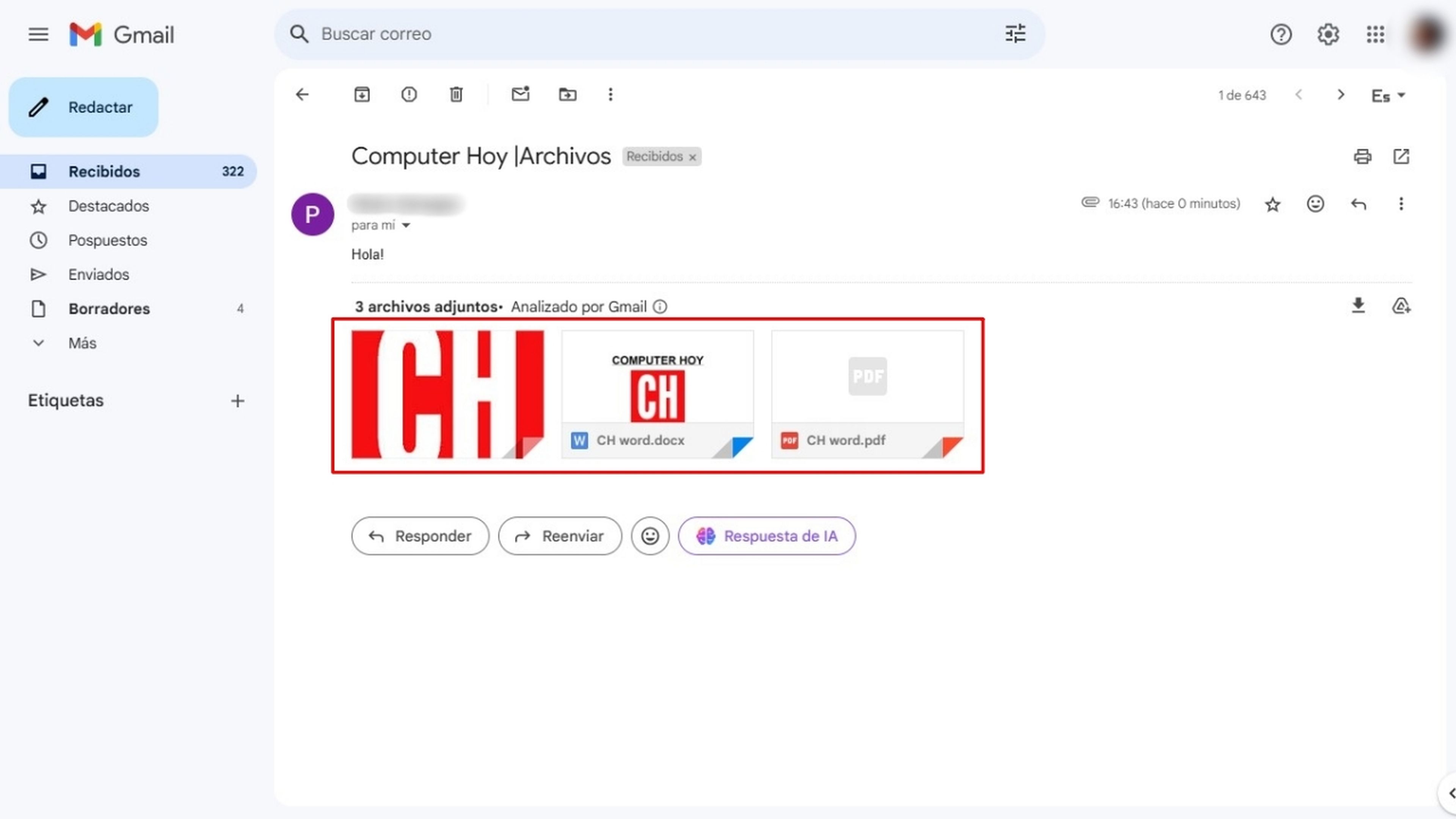Click the Gmail logo
This screenshot has height=819, width=1456.
click(x=121, y=35)
